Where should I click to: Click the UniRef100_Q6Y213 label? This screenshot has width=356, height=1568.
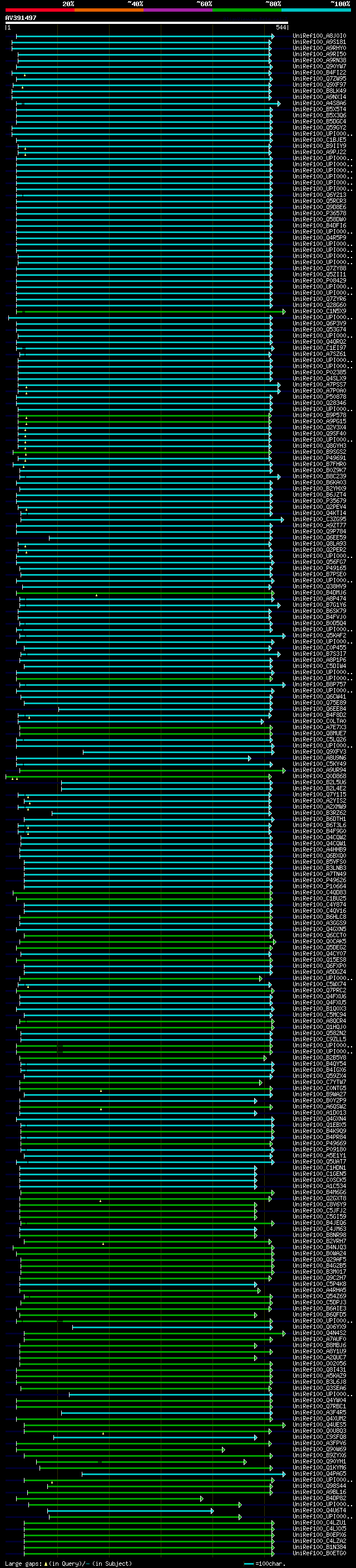pos(319,195)
